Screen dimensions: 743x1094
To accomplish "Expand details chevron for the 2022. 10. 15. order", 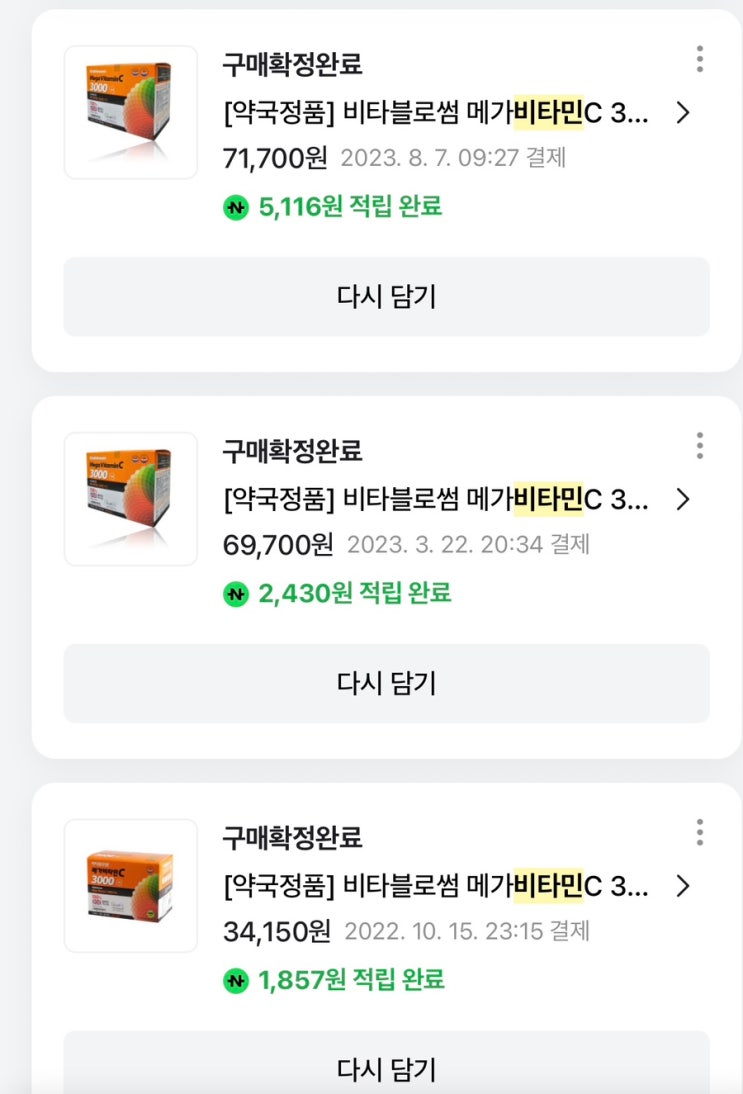I will [x=683, y=886].
